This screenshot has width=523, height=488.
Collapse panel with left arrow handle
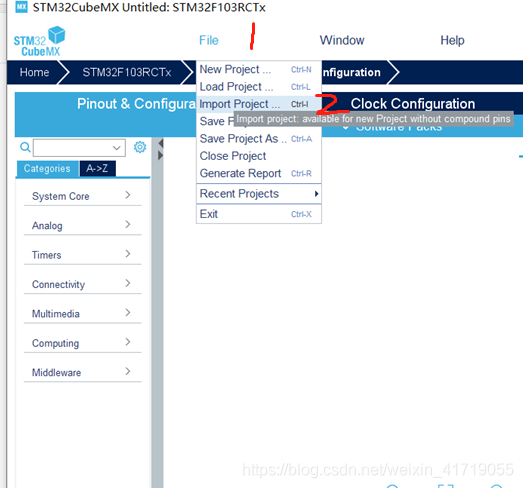point(160,143)
